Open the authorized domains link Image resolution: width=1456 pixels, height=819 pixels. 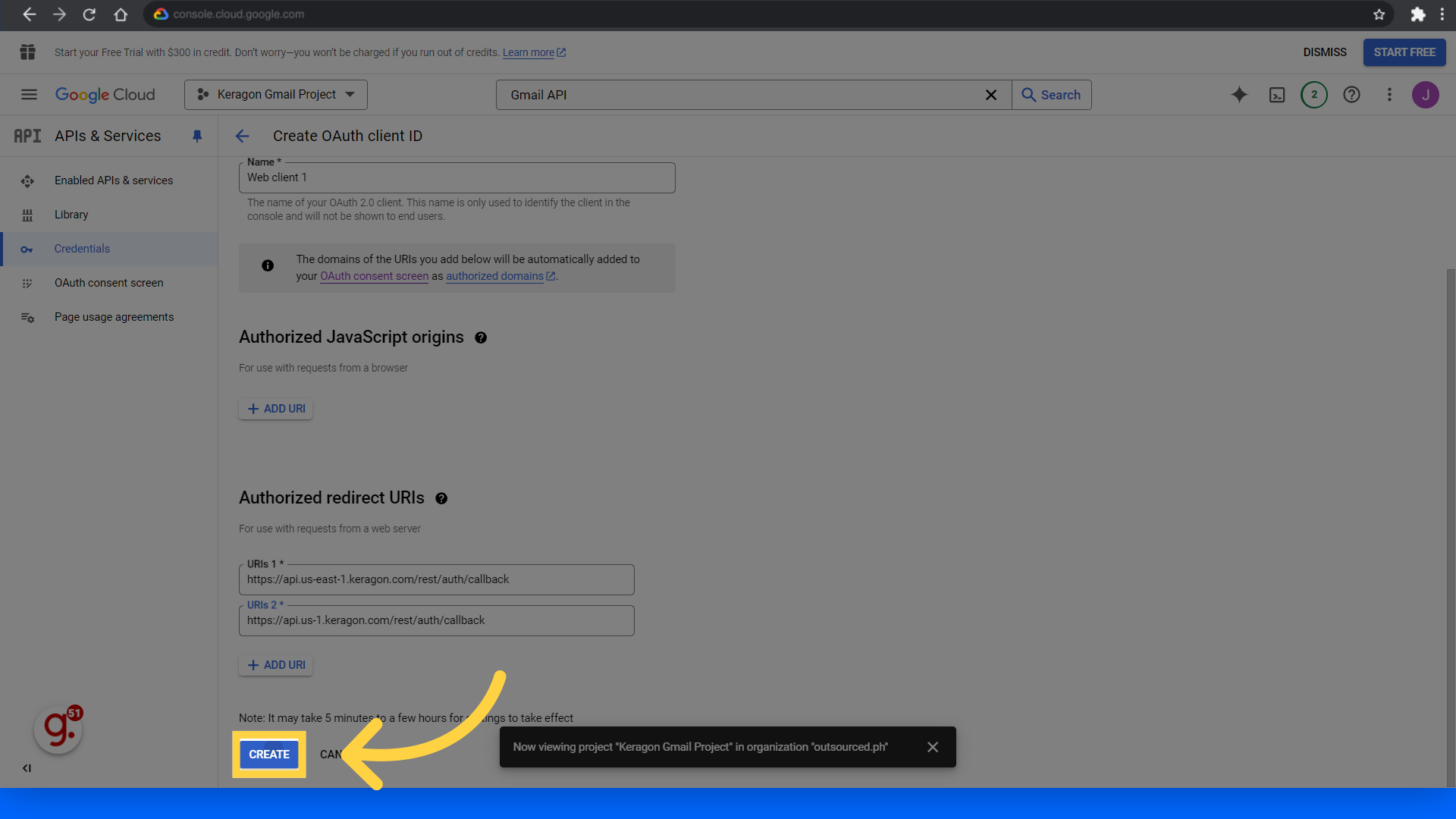(x=500, y=276)
